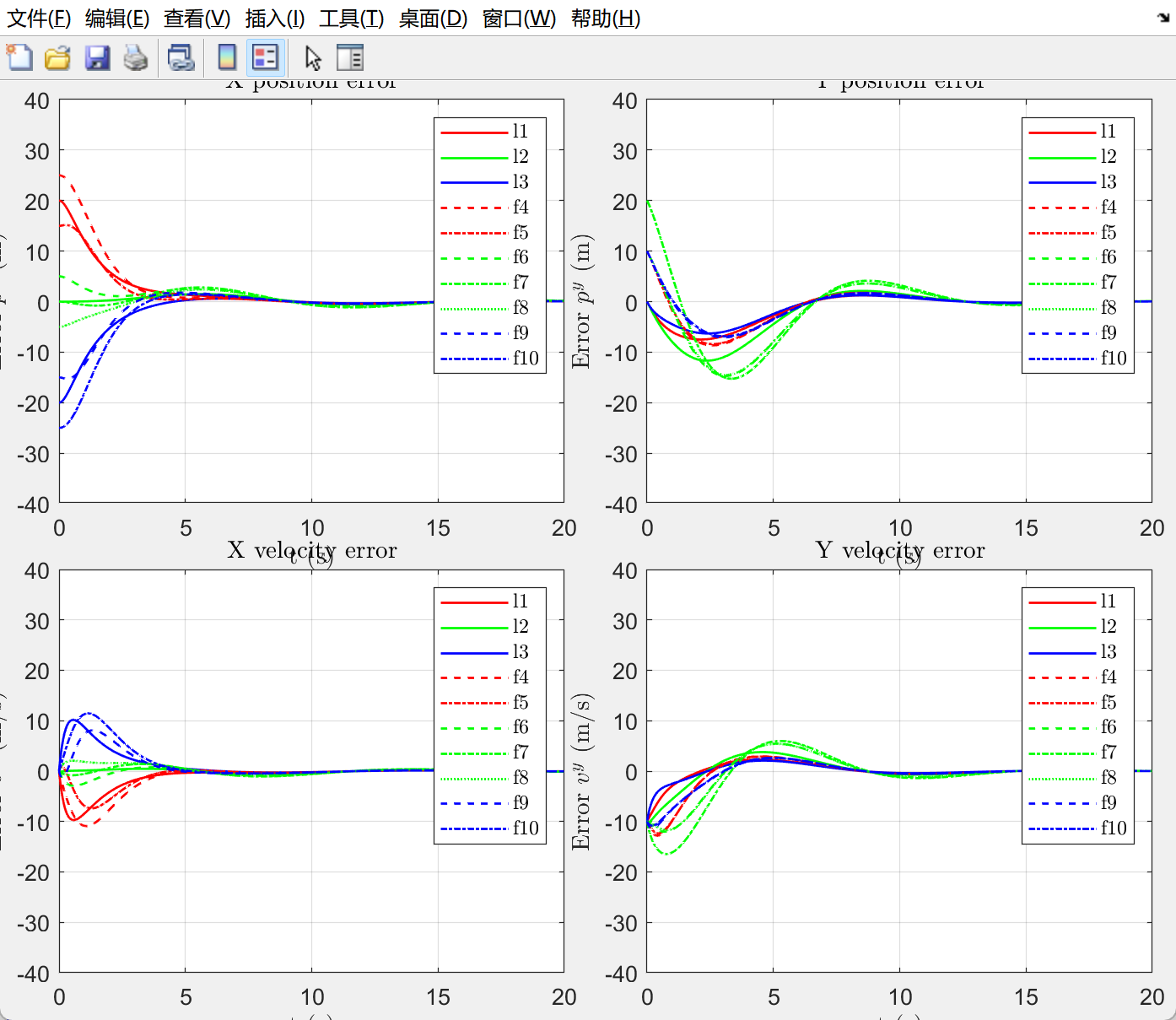Save the figure with the floppy disk icon
Image resolution: width=1176 pixels, height=1020 pixels.
pyautogui.click(x=97, y=57)
